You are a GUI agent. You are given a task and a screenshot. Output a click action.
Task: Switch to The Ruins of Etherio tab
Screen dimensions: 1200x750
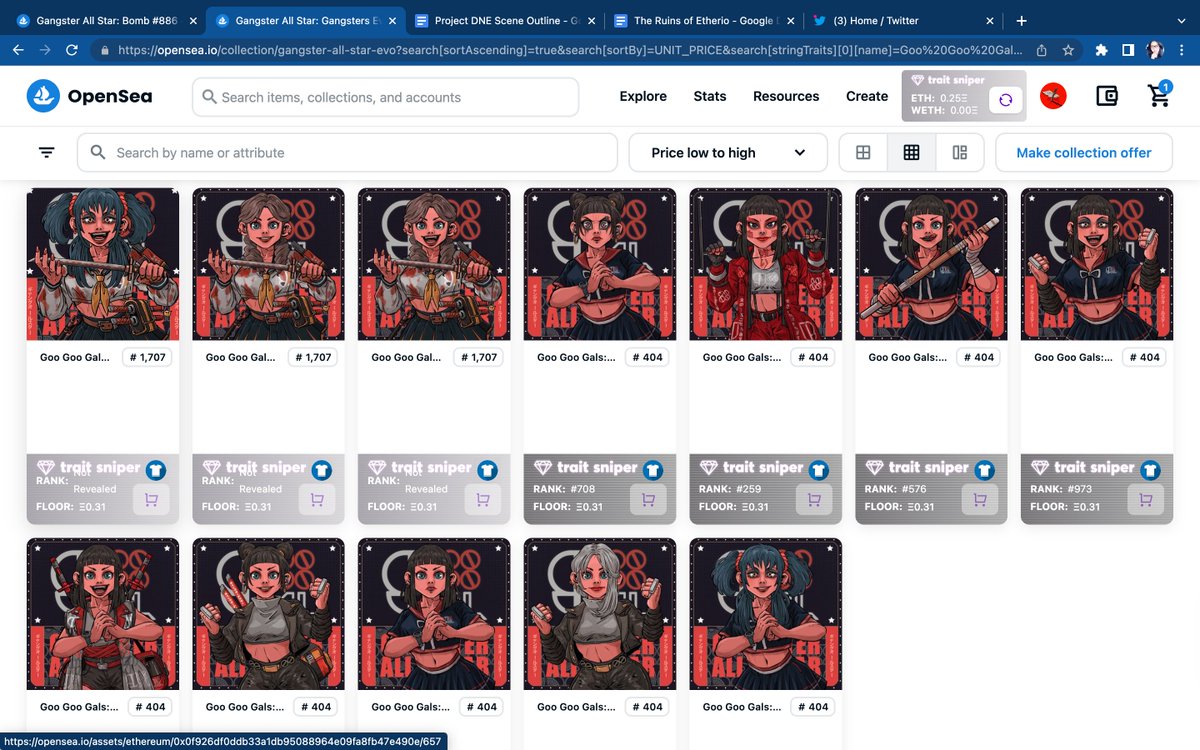704,20
